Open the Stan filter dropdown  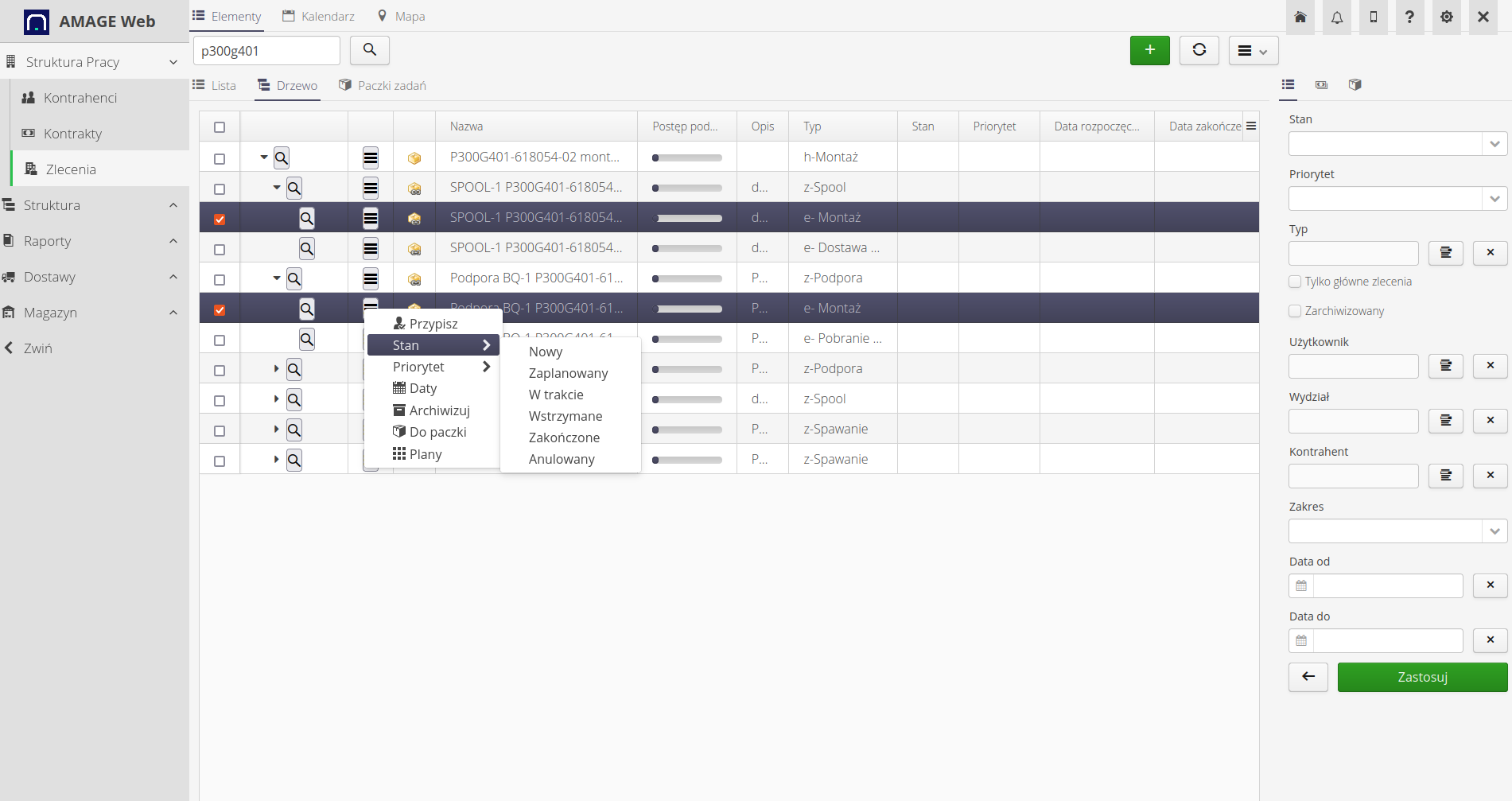tap(1397, 144)
